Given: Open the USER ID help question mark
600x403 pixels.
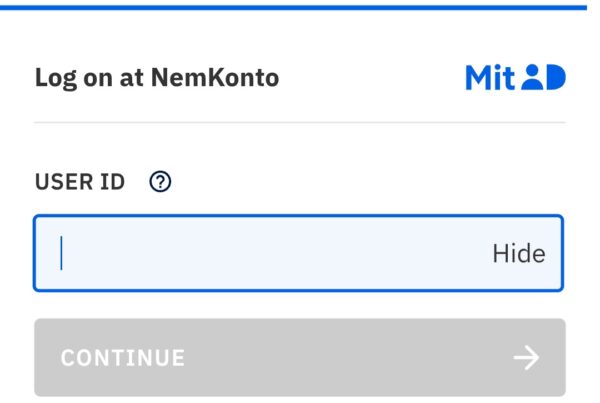Looking at the screenshot, I should tap(160, 181).
